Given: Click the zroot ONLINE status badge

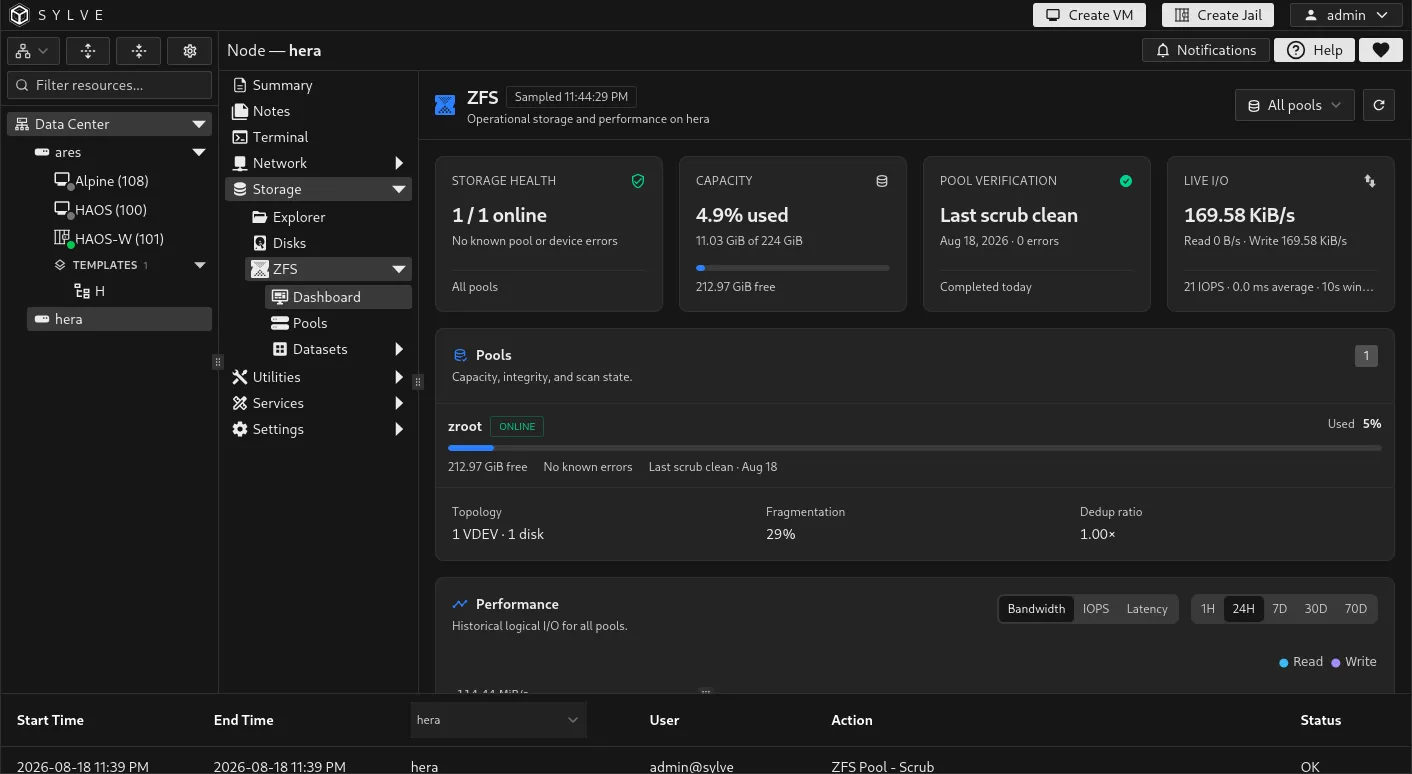Looking at the screenshot, I should [517, 427].
